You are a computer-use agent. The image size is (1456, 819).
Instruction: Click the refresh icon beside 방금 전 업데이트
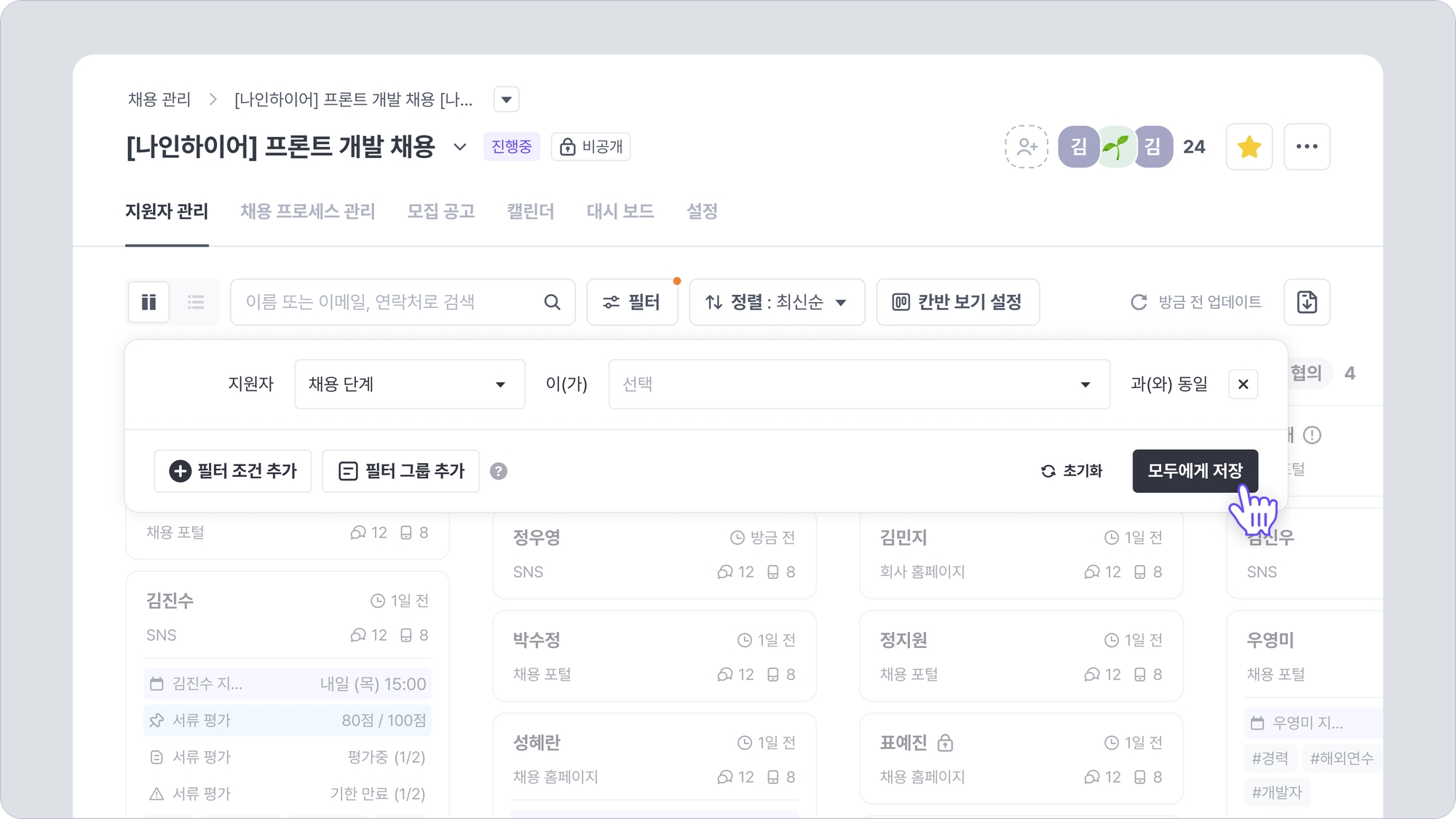(x=1139, y=302)
